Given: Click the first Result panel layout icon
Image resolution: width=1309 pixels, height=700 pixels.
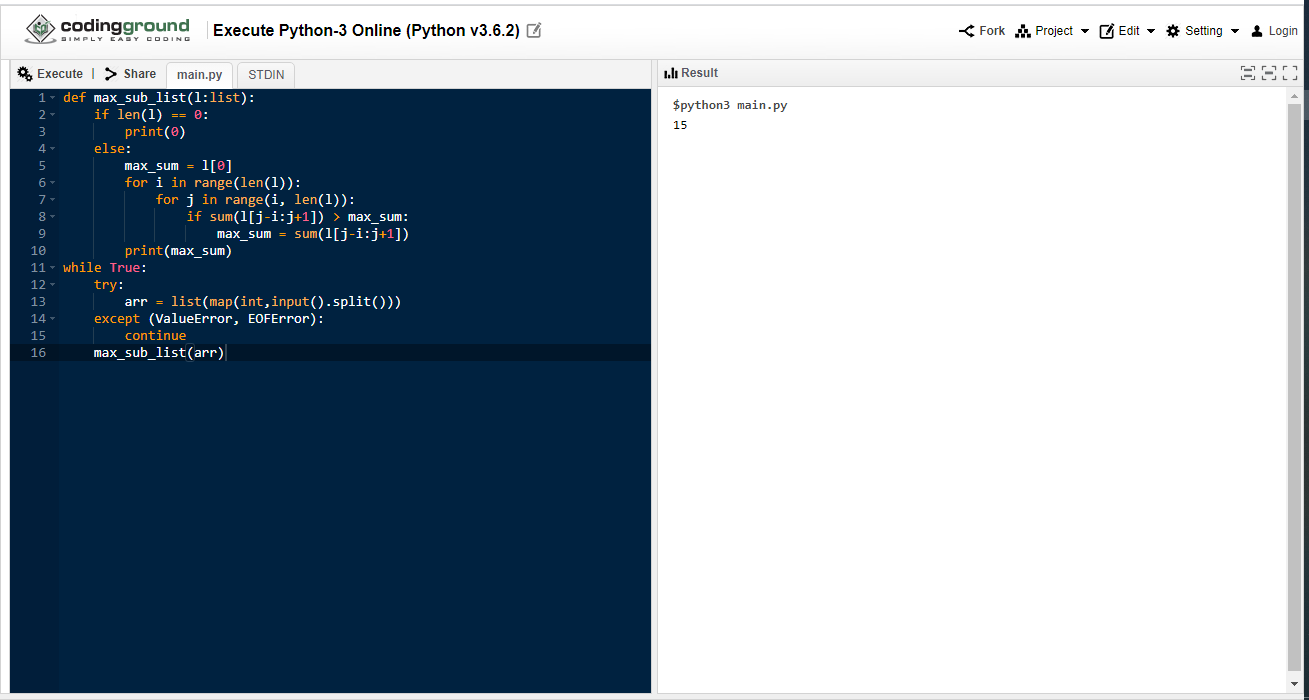Looking at the screenshot, I should pos(1247,73).
